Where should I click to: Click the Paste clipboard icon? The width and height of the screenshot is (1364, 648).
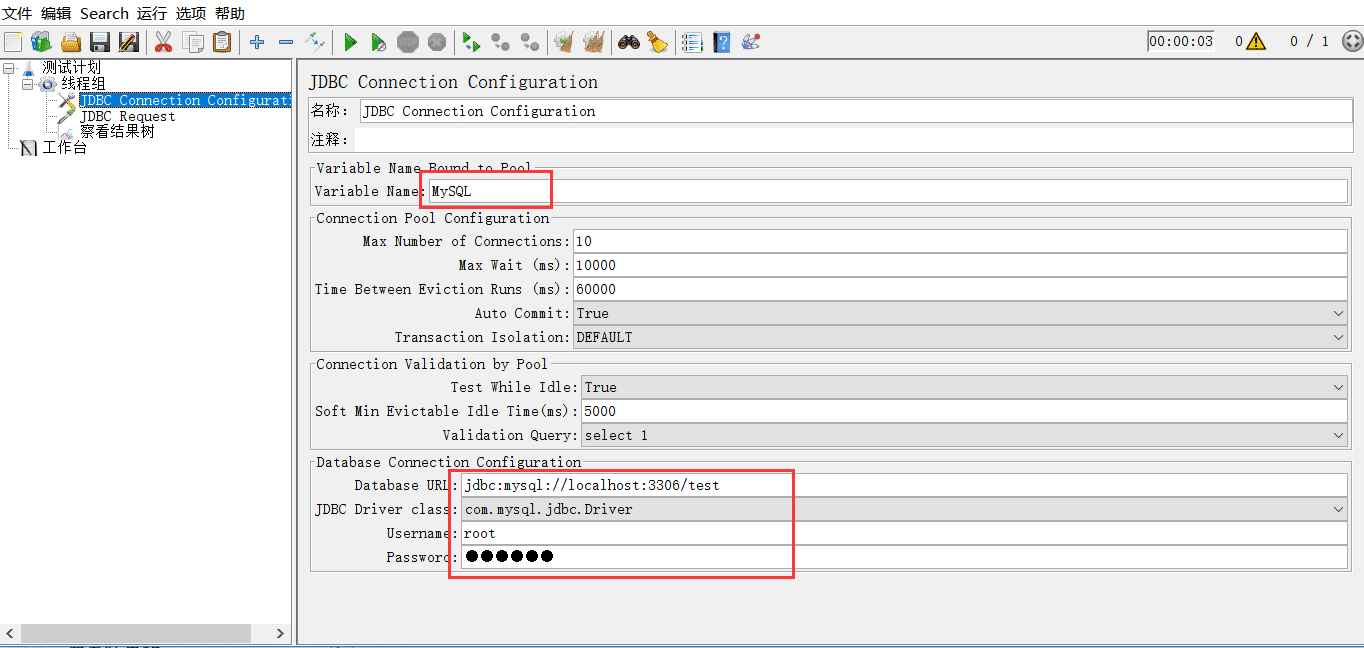(x=222, y=42)
